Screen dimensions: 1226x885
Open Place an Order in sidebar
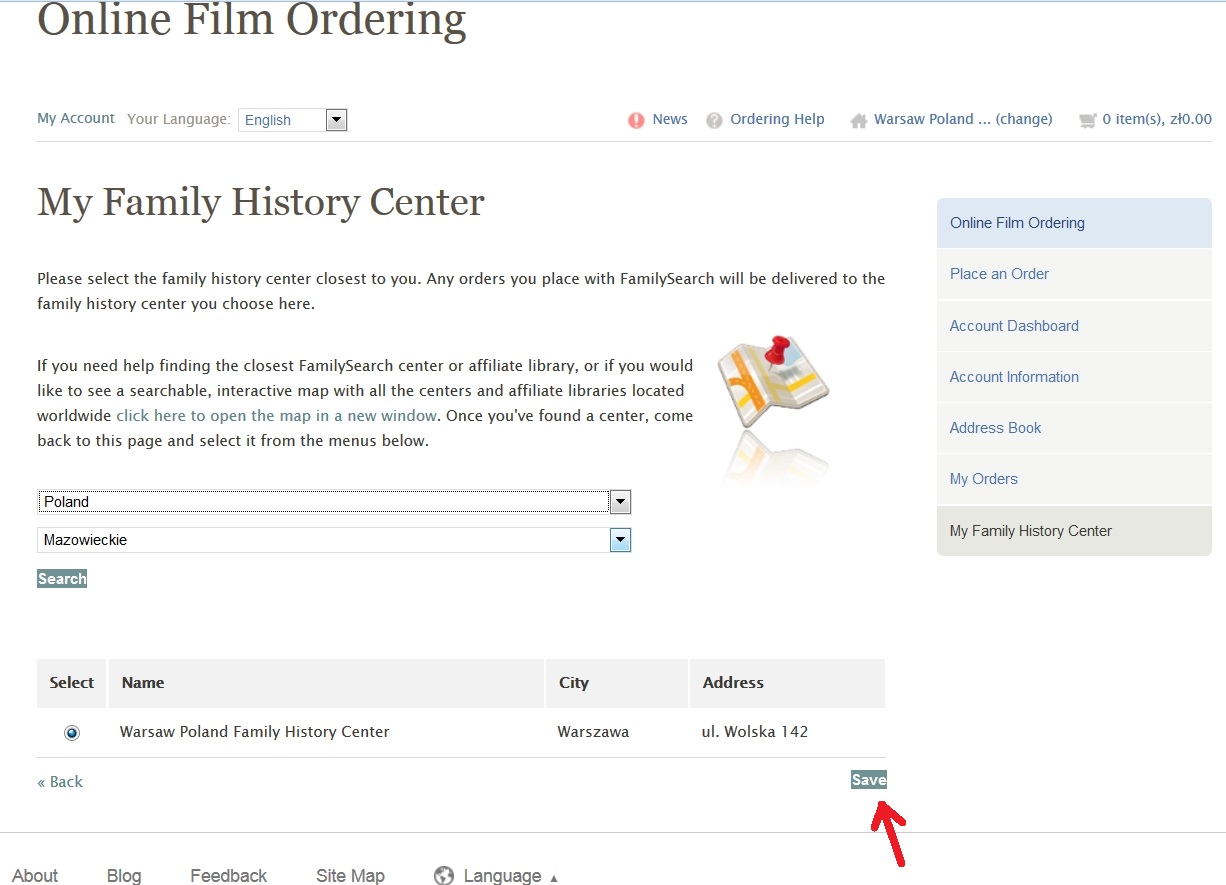click(x=999, y=274)
